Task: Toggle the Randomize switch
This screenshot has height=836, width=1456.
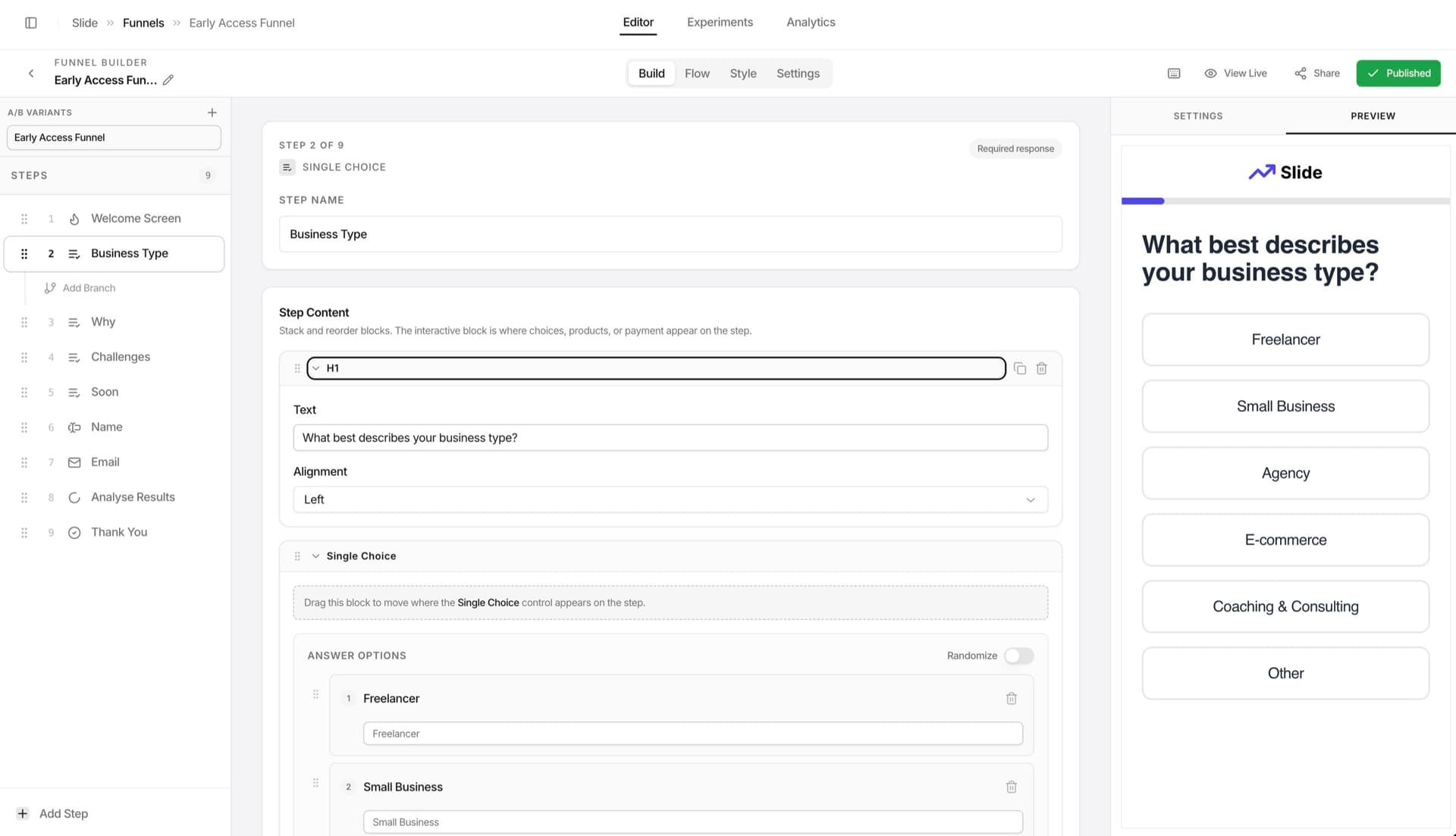Action: pyautogui.click(x=1018, y=656)
